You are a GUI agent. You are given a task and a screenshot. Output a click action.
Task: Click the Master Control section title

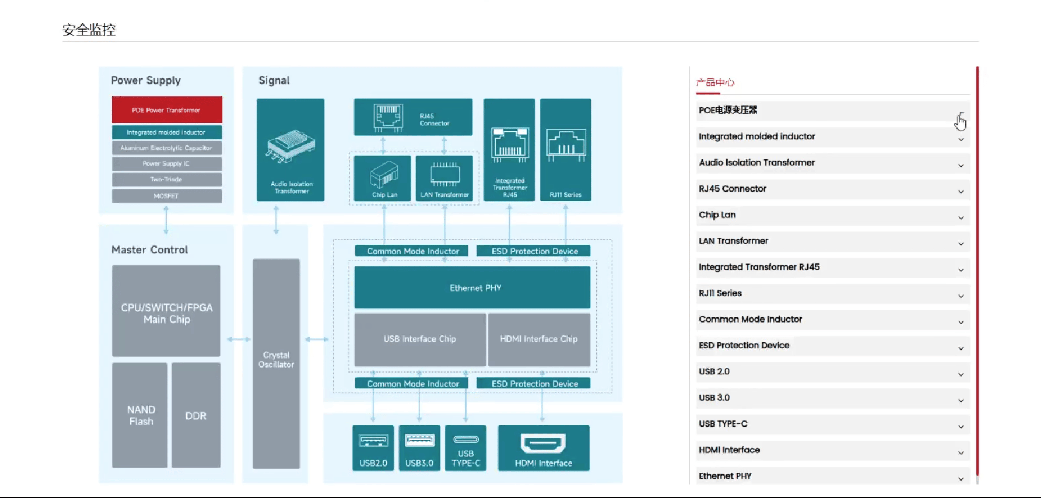(x=149, y=250)
